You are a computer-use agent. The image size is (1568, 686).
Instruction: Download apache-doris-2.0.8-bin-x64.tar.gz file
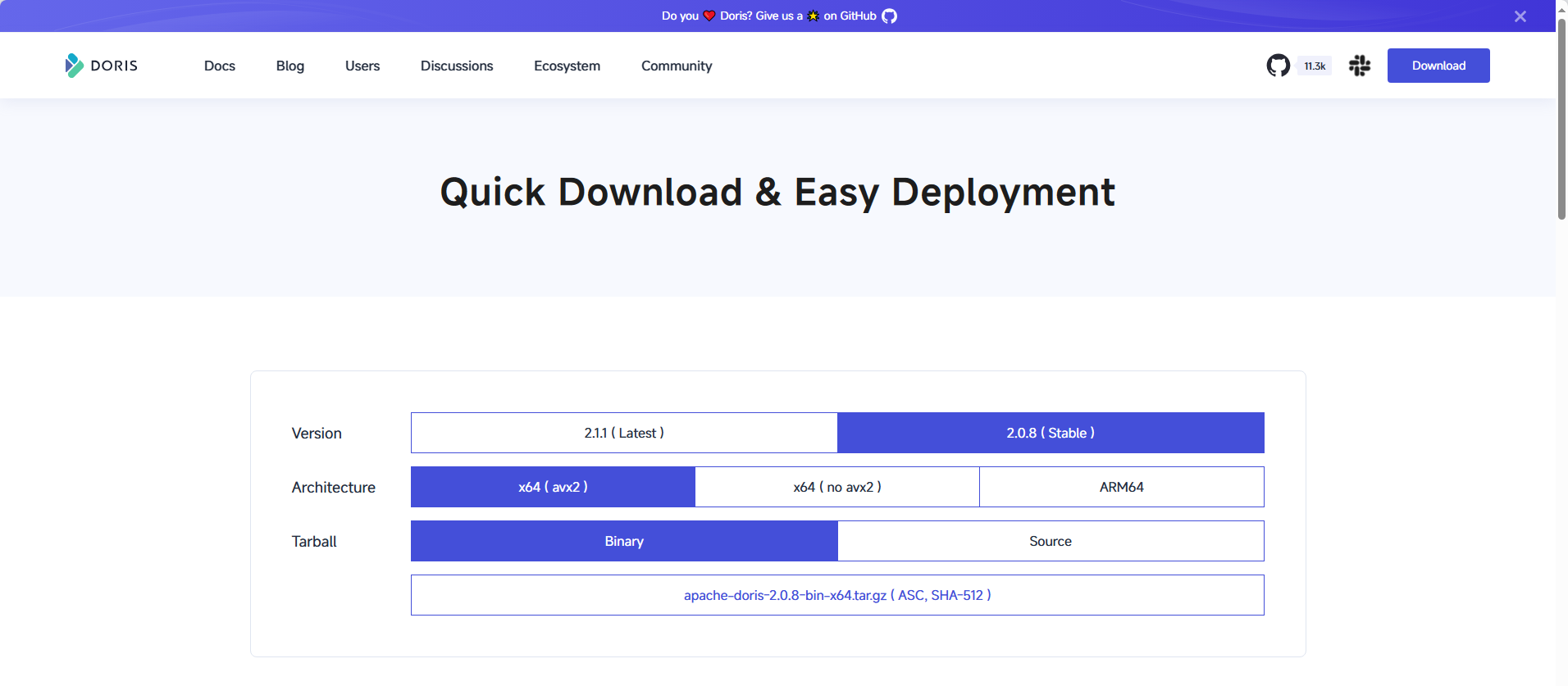[785, 595]
